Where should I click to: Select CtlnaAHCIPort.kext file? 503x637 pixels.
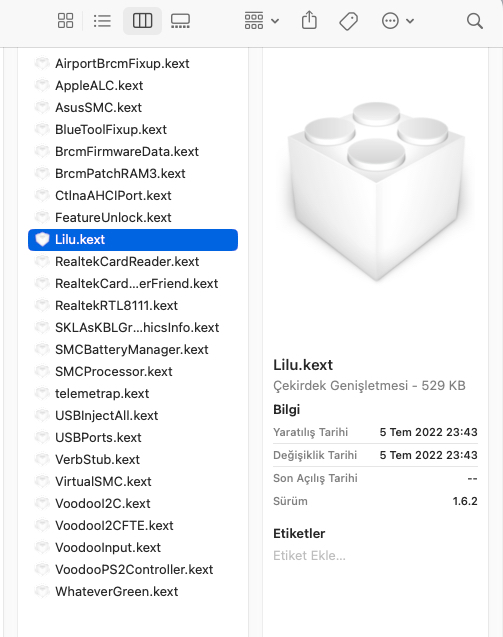pos(133,195)
